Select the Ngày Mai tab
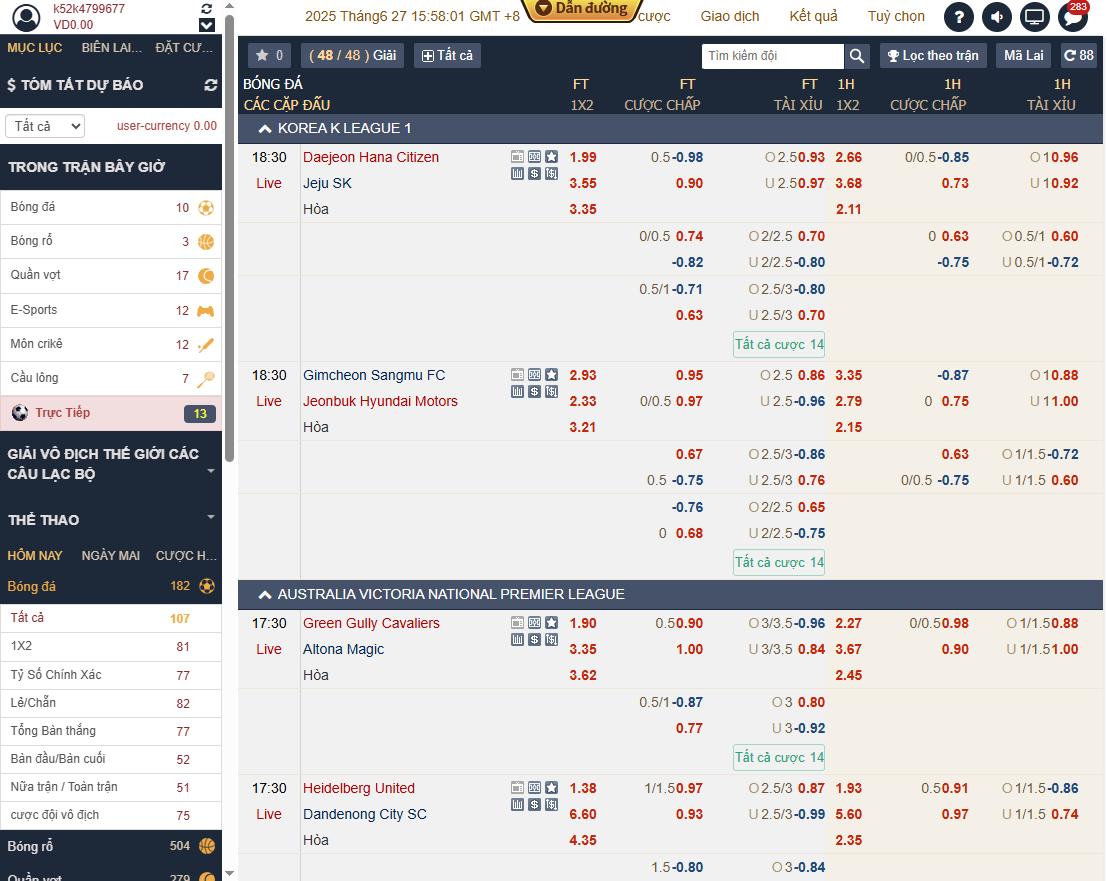Viewport: 1107px width, 881px height. click(111, 556)
